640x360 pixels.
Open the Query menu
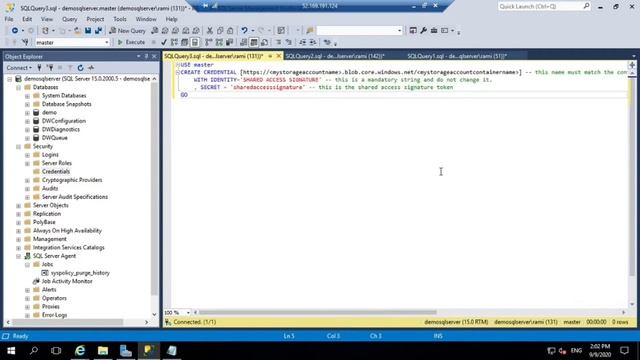69,19
